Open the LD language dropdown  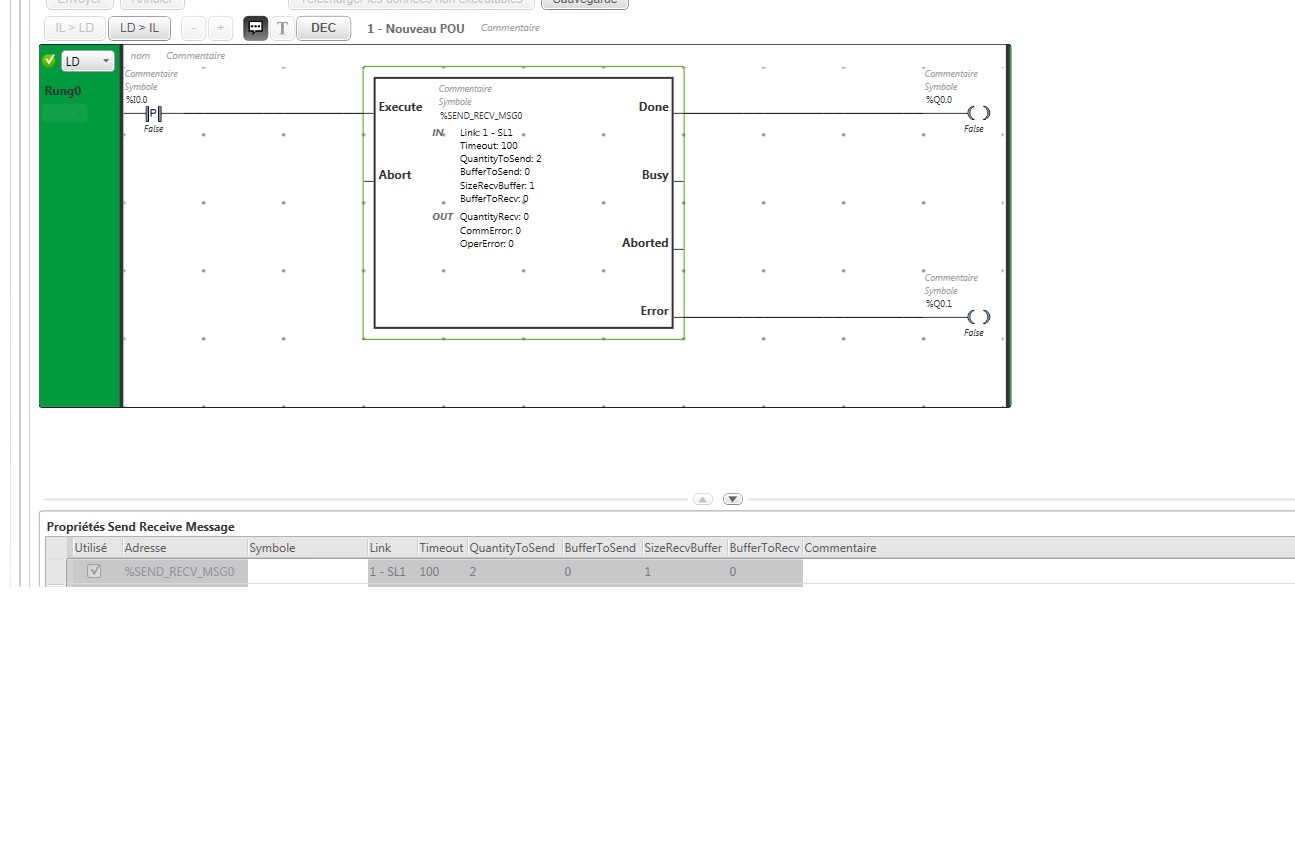pyautogui.click(x=88, y=61)
